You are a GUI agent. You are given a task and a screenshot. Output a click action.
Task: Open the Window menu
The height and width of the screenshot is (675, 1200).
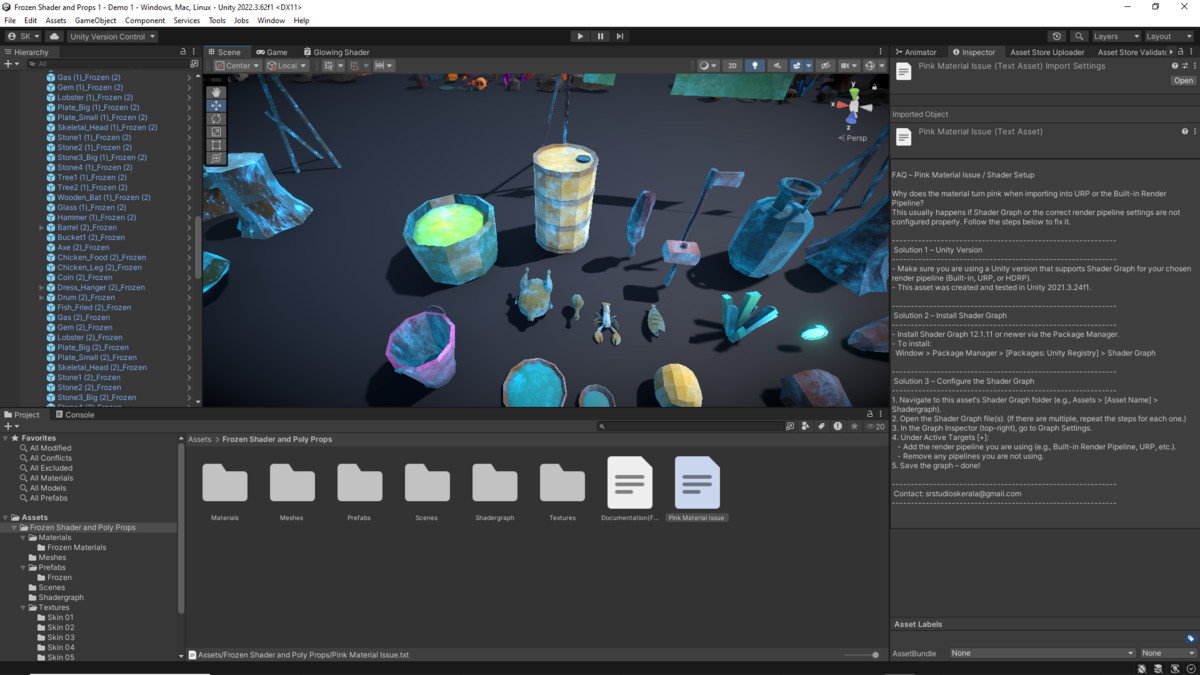[x=270, y=19]
